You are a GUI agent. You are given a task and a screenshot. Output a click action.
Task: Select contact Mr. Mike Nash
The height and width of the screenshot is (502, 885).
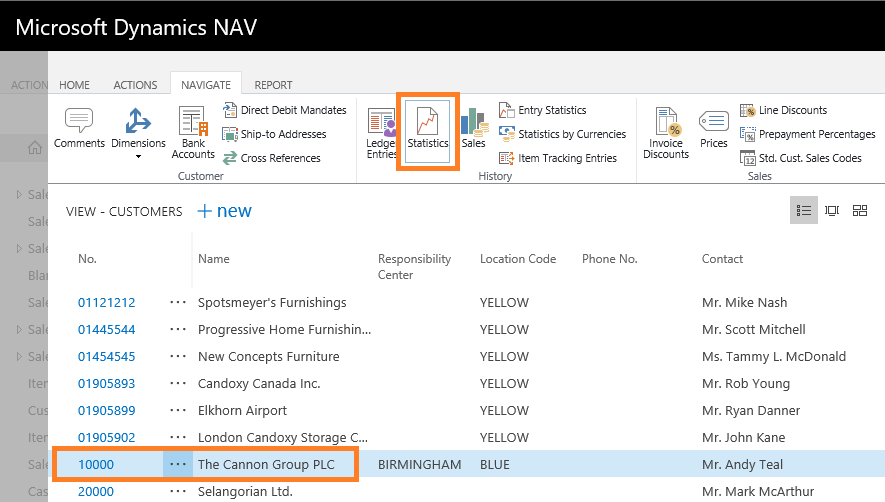tap(744, 303)
